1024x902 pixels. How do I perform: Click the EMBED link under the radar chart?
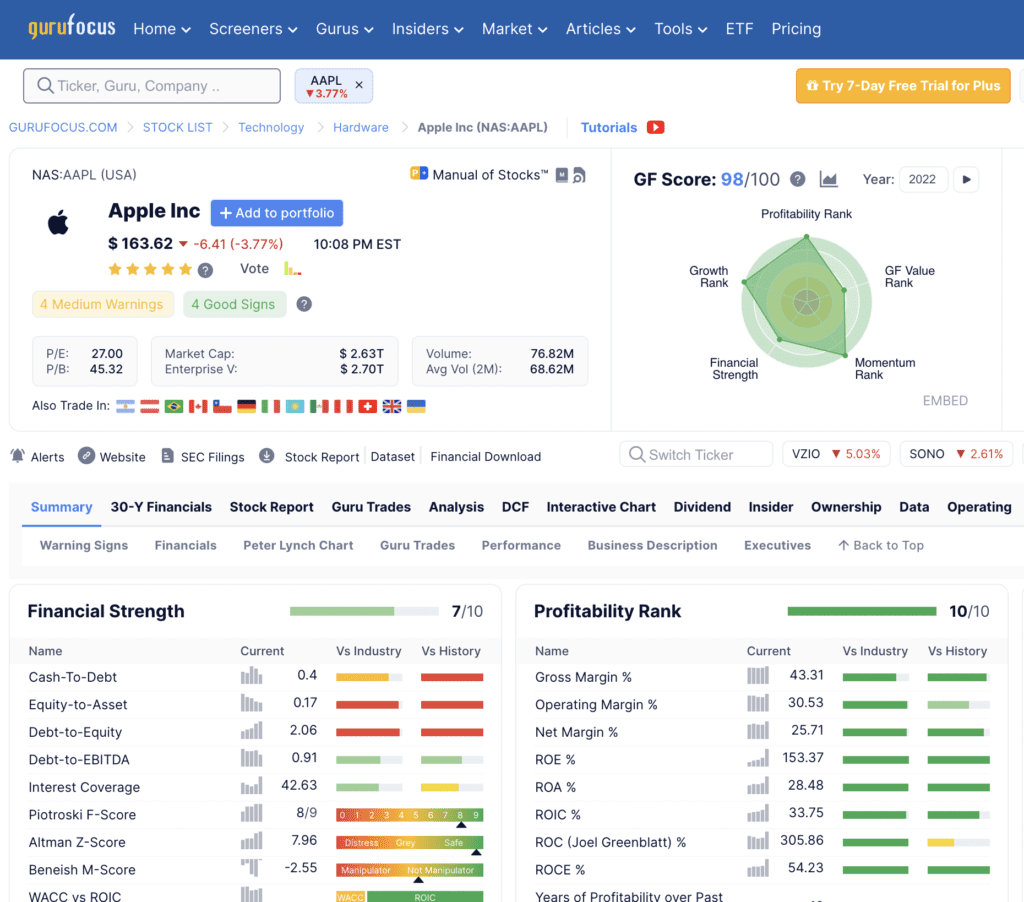coord(945,400)
